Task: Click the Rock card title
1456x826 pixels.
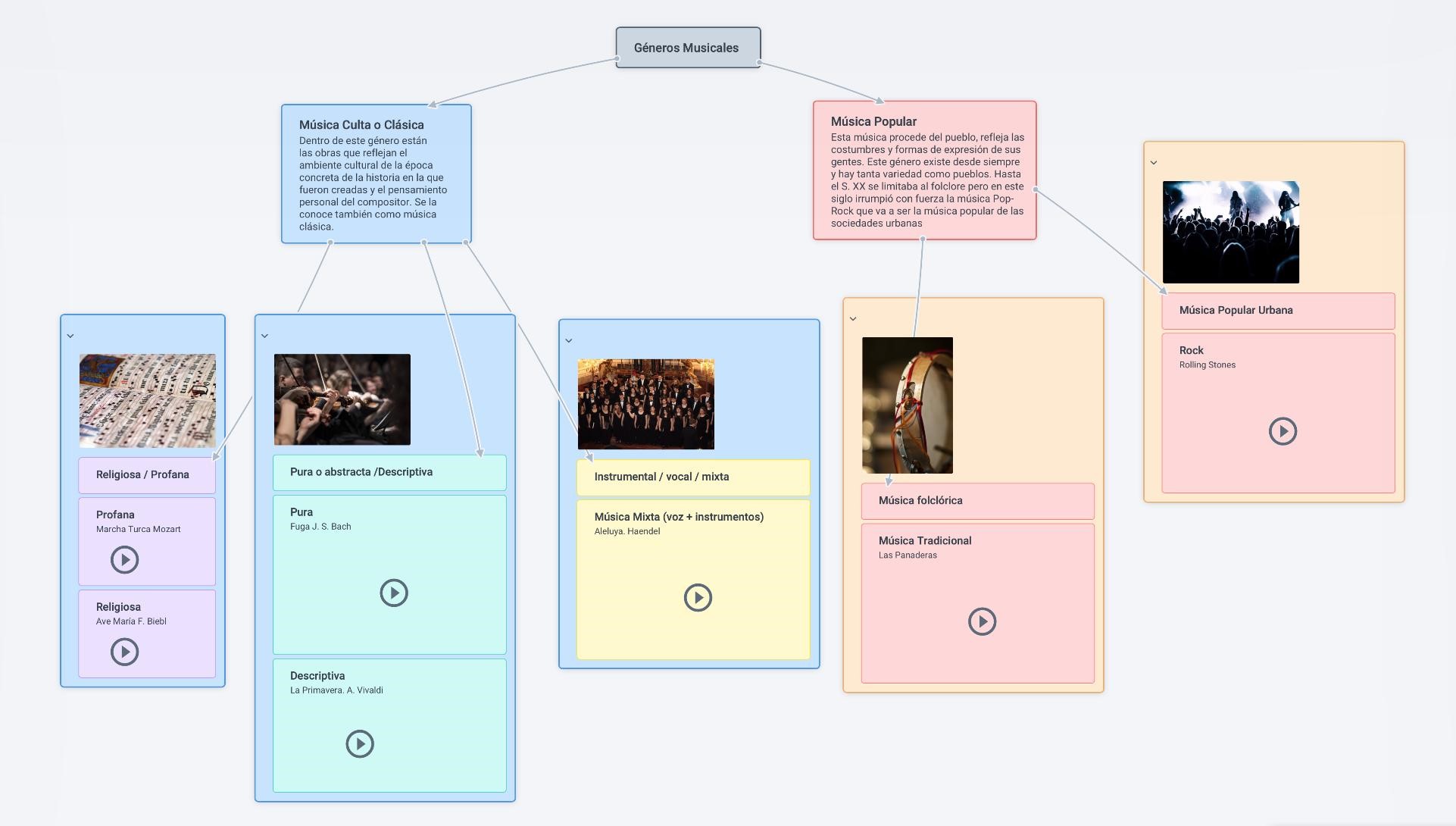Action: [1192, 350]
